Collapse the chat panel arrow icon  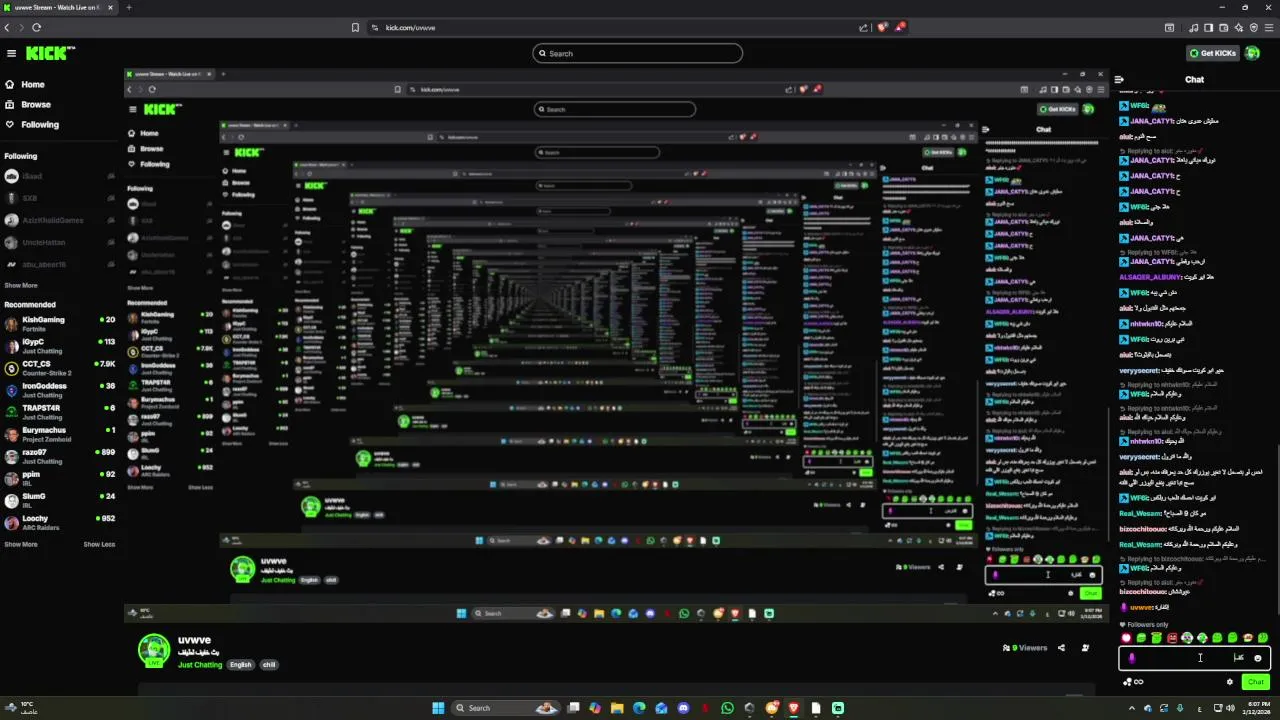(x=1120, y=80)
